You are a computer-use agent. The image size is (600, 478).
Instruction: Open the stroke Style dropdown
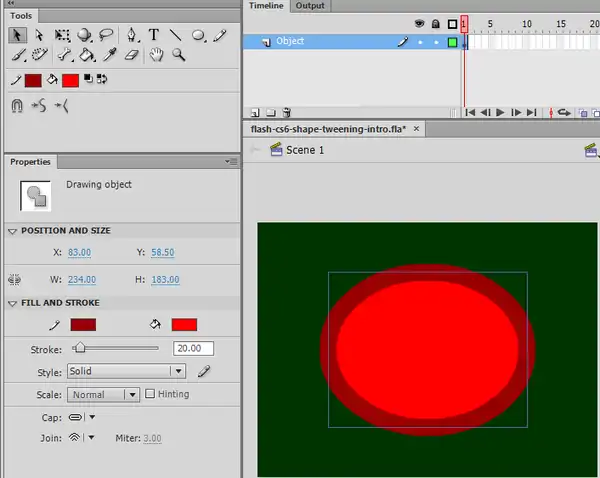click(x=126, y=371)
